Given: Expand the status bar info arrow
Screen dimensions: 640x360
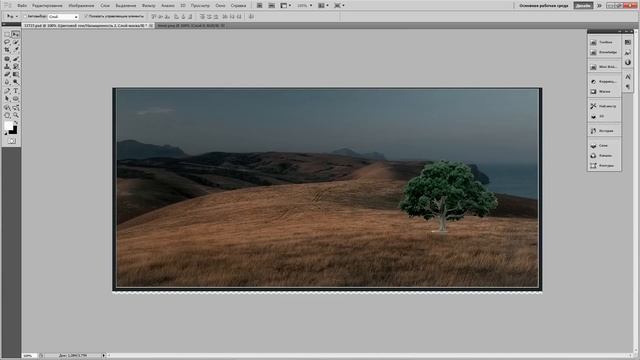Looking at the screenshot, I should click(104, 356).
